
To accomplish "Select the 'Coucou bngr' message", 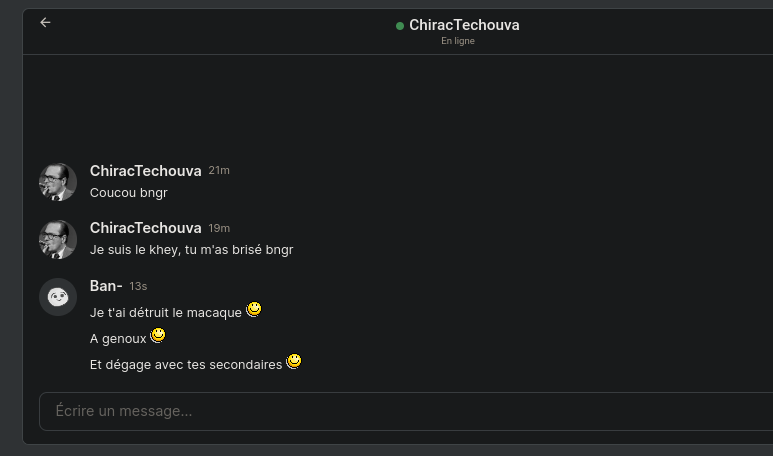I will 129,193.
